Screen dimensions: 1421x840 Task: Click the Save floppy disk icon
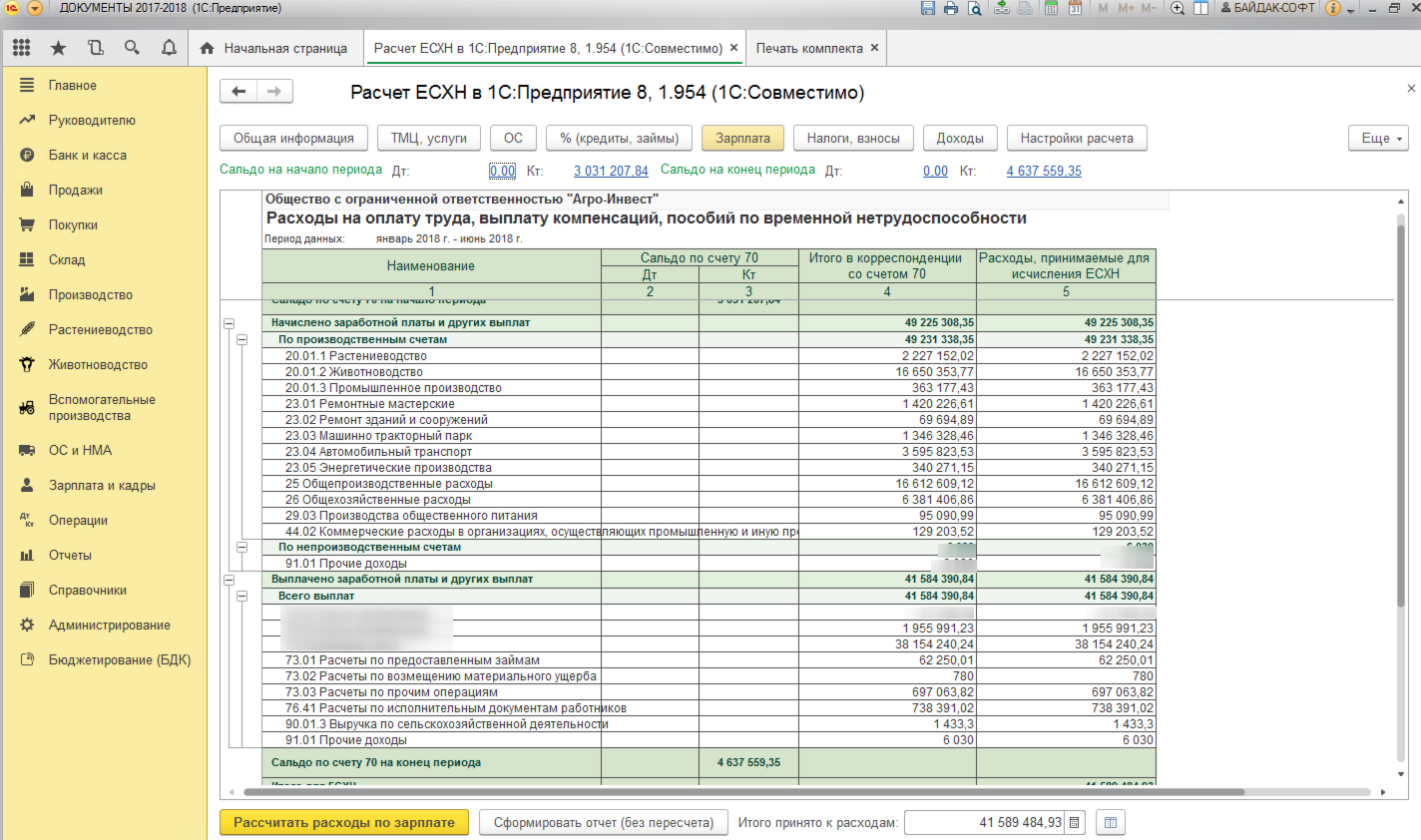point(927,8)
